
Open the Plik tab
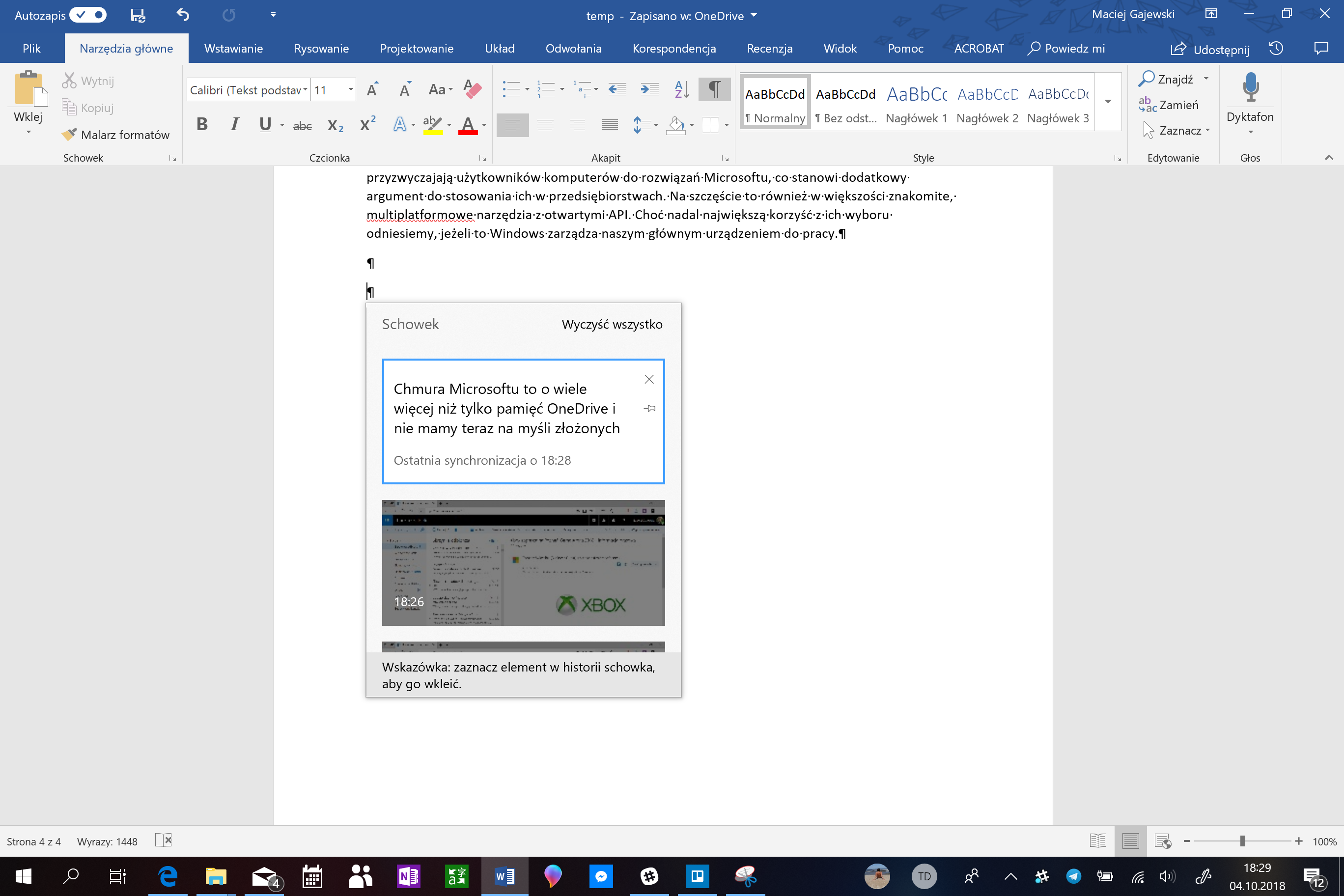(x=32, y=49)
